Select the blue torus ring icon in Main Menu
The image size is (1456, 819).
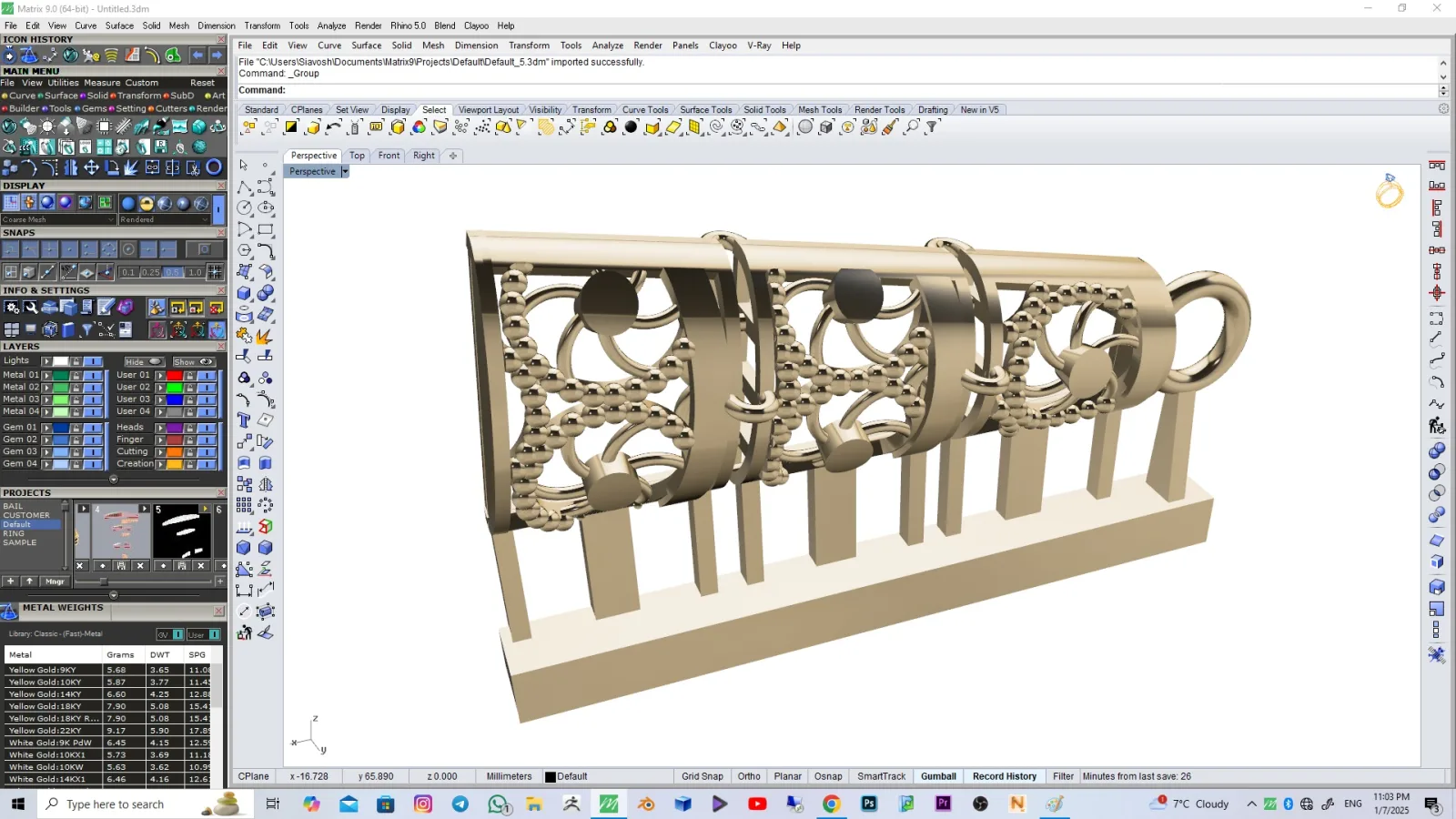click(x=214, y=167)
